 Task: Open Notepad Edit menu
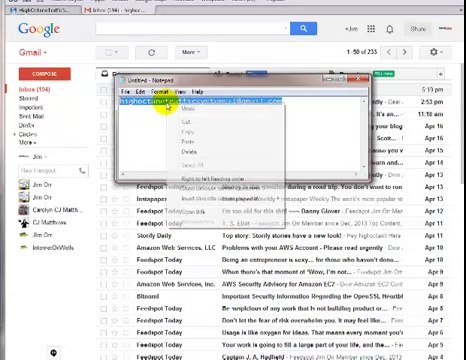[140, 92]
